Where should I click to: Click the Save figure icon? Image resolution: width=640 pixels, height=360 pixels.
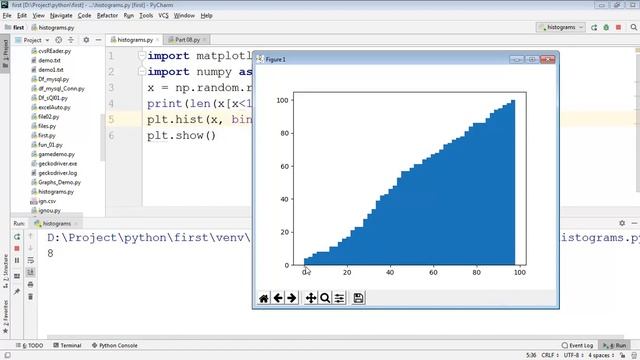(358, 298)
